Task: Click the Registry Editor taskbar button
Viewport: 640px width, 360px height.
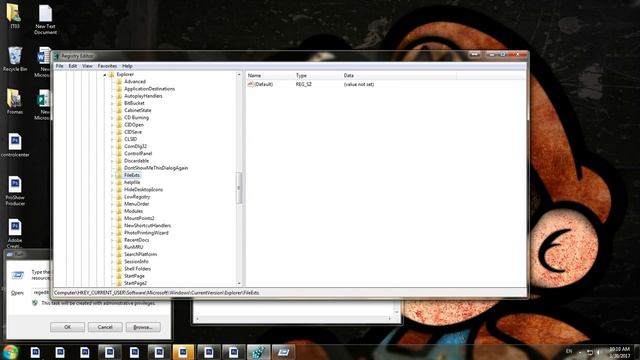Action: click(258, 352)
